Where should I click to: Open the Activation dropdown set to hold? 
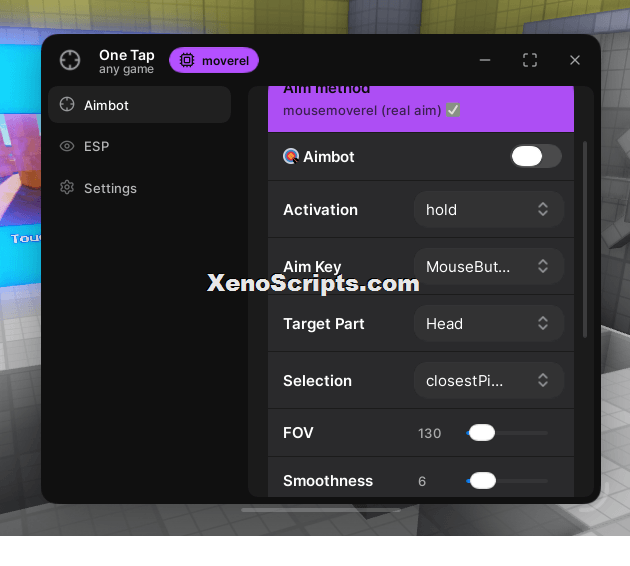(x=489, y=209)
